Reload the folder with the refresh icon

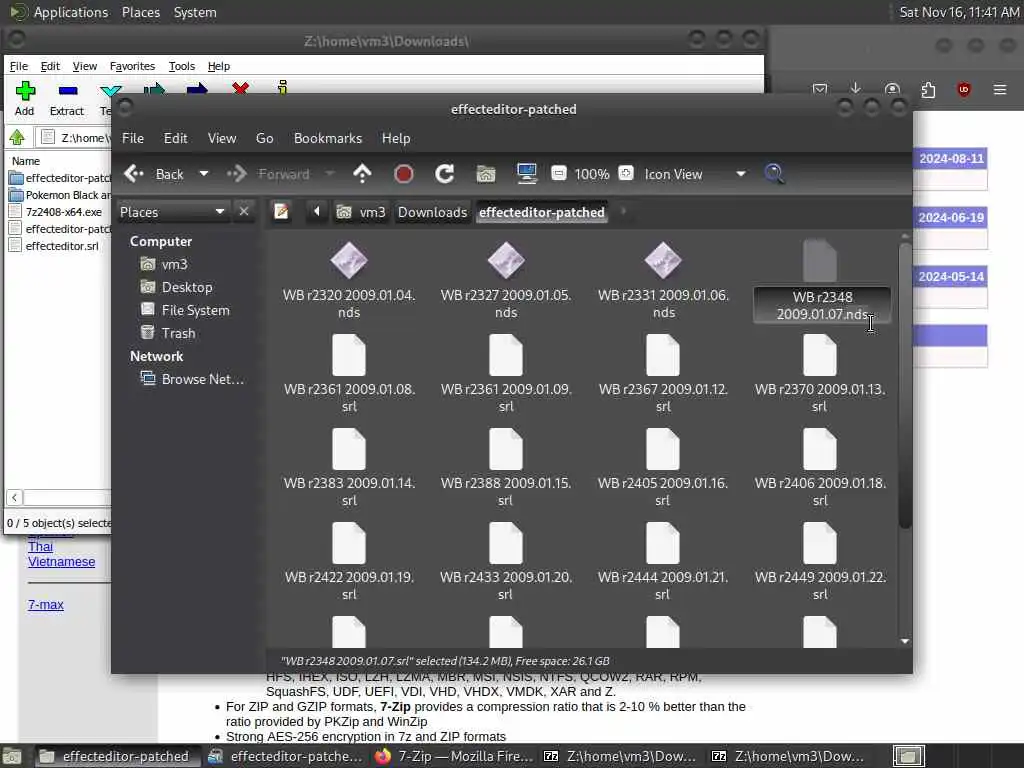coord(445,174)
